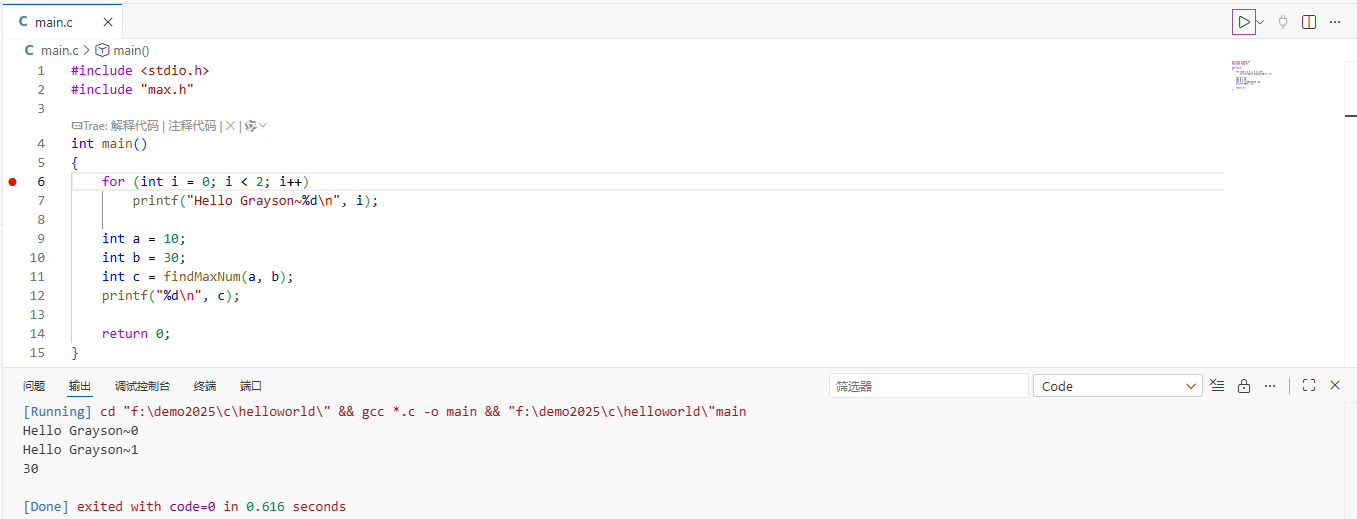Open the run options dropdown arrow
This screenshot has width=1357, height=519.
(1260, 22)
